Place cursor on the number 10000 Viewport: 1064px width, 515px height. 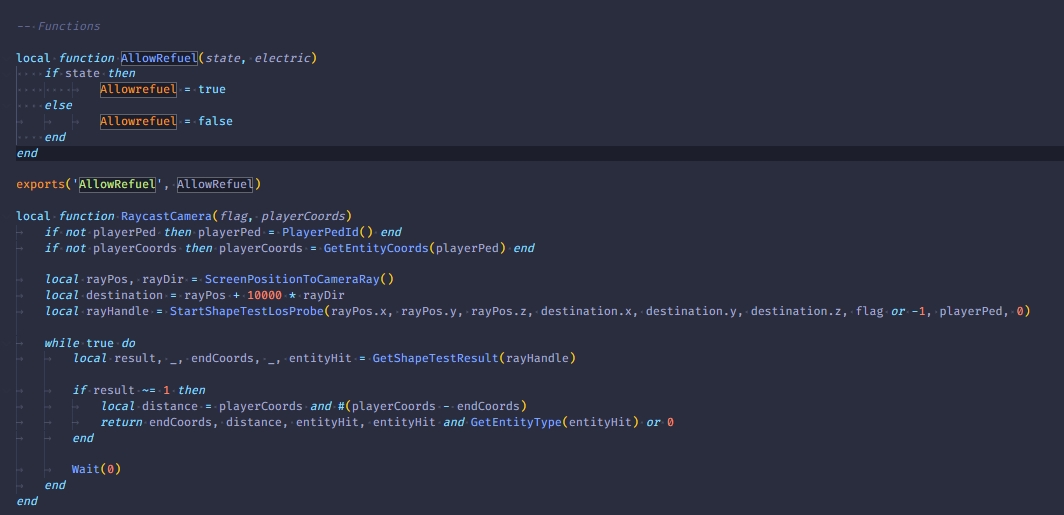(265, 295)
